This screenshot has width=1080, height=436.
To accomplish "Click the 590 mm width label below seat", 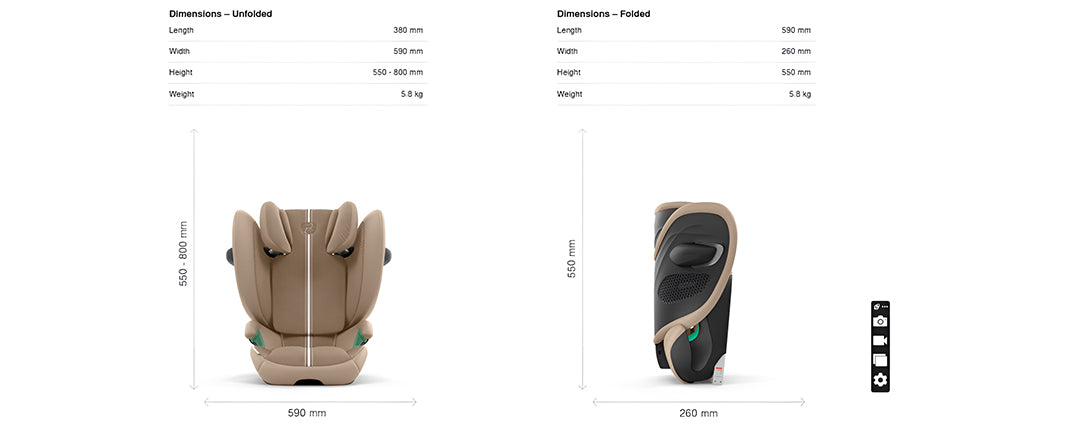I will point(307,413).
